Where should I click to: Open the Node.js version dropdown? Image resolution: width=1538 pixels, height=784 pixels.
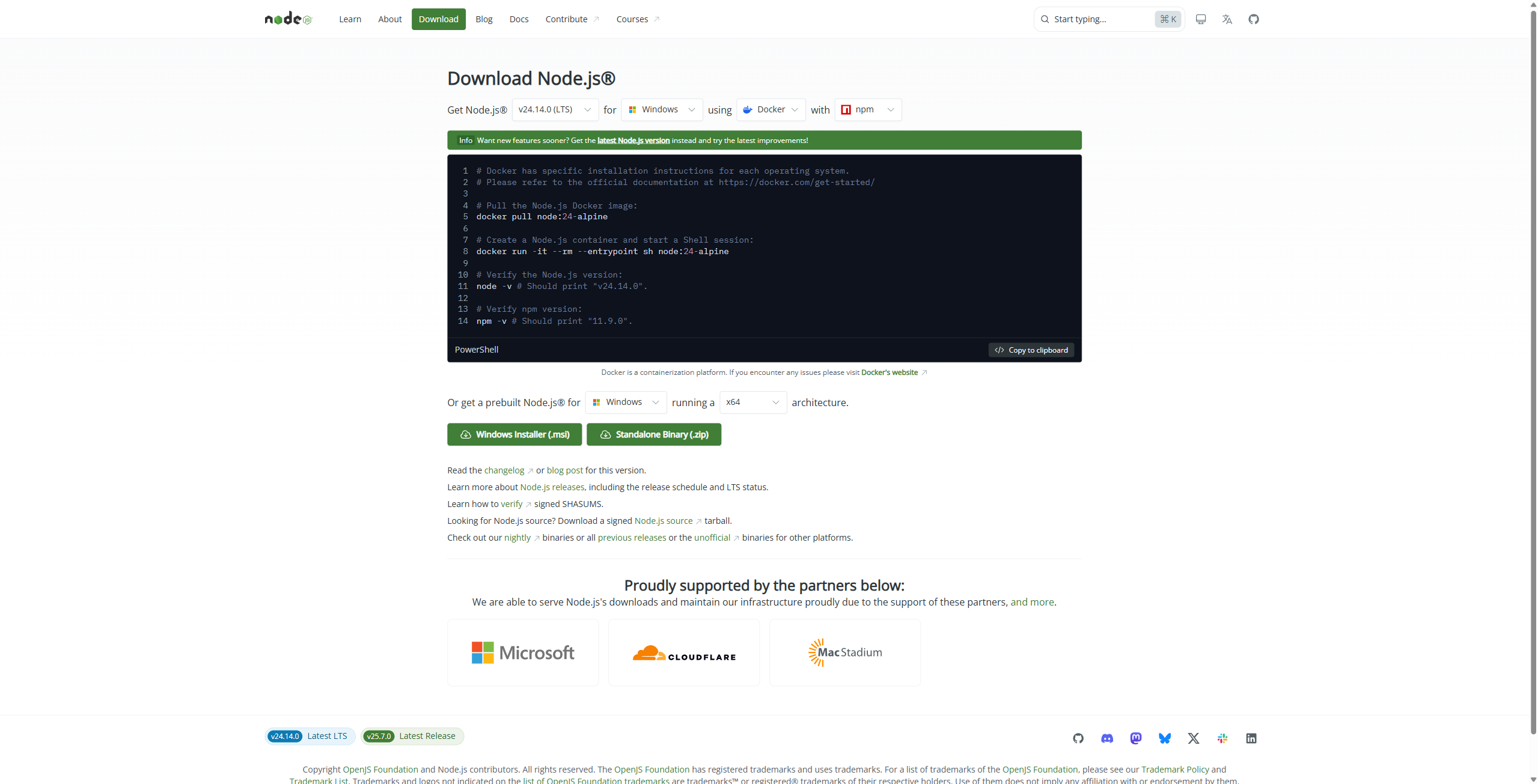pyautogui.click(x=554, y=109)
